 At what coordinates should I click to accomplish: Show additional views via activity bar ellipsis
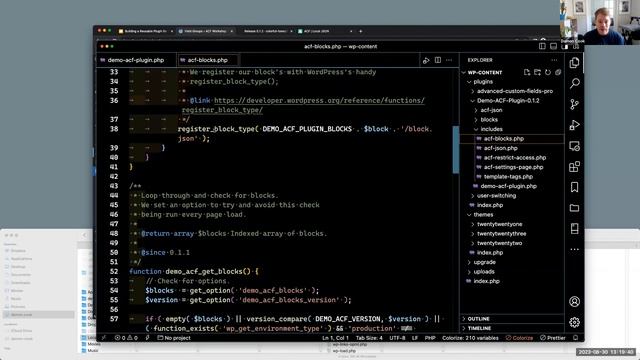click(574, 249)
